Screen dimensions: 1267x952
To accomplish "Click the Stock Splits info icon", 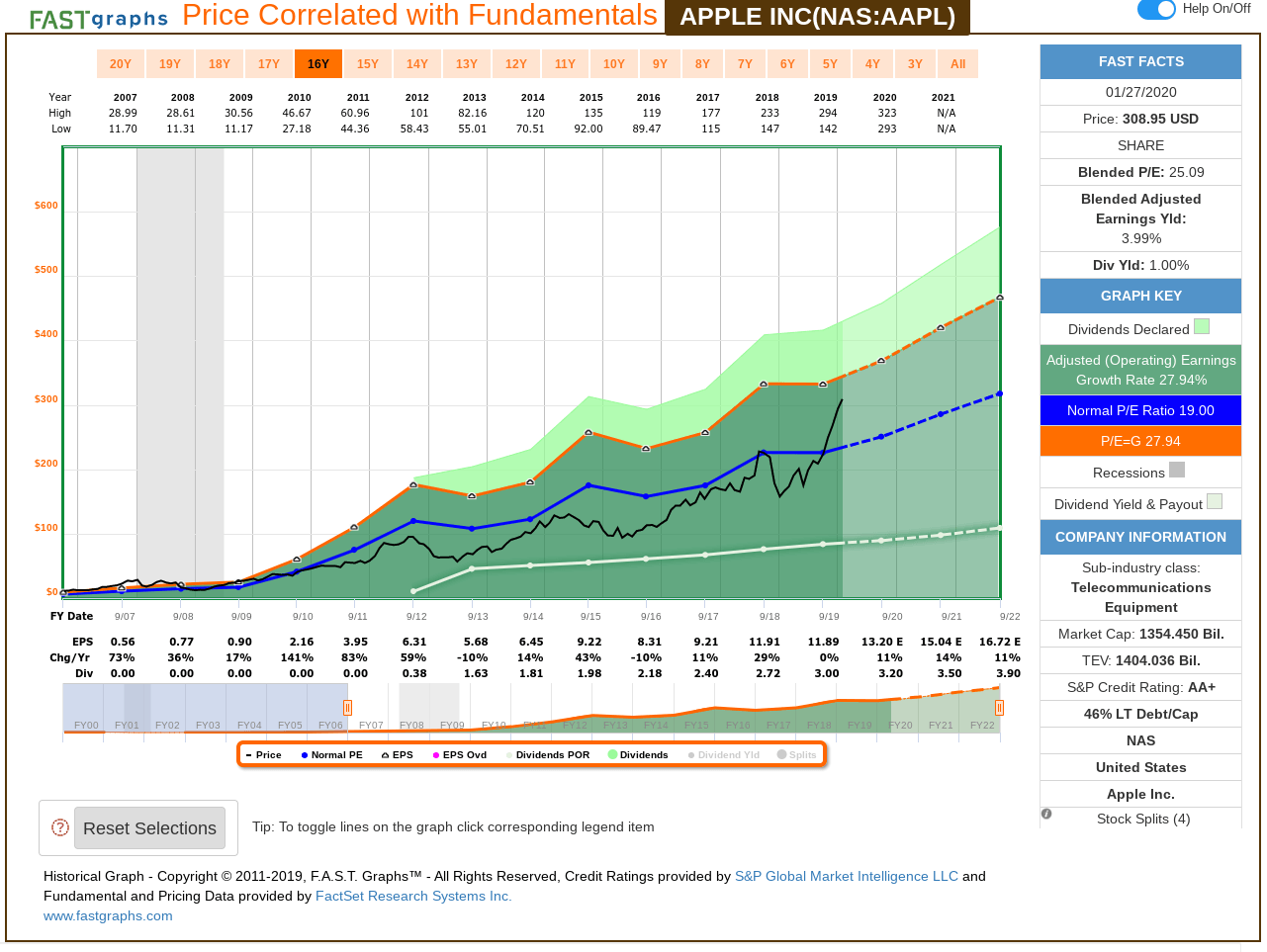I will (x=1046, y=815).
